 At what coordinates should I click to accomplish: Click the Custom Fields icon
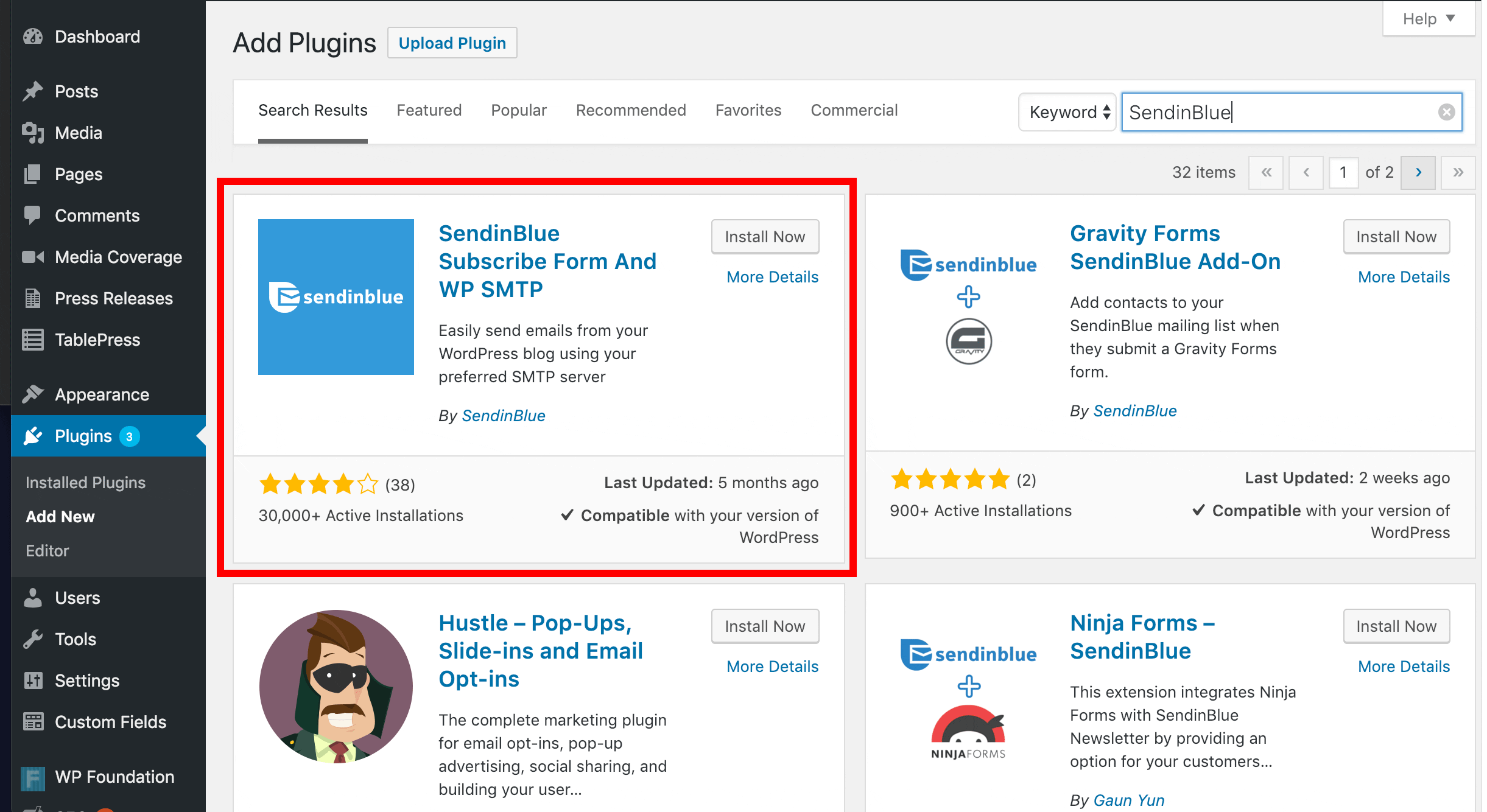pyautogui.click(x=33, y=722)
